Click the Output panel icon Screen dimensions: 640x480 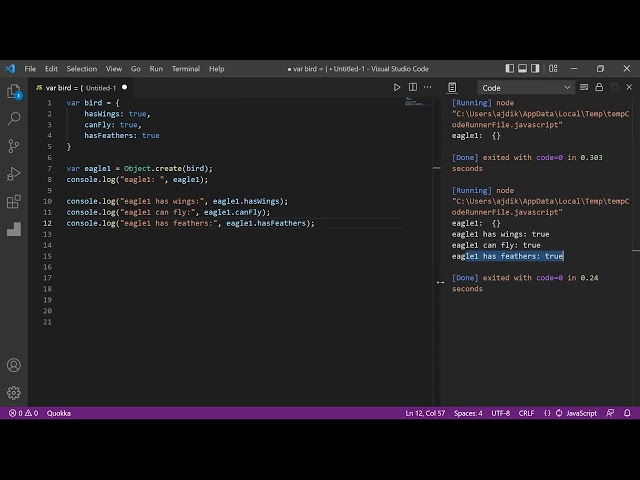click(x=452, y=87)
